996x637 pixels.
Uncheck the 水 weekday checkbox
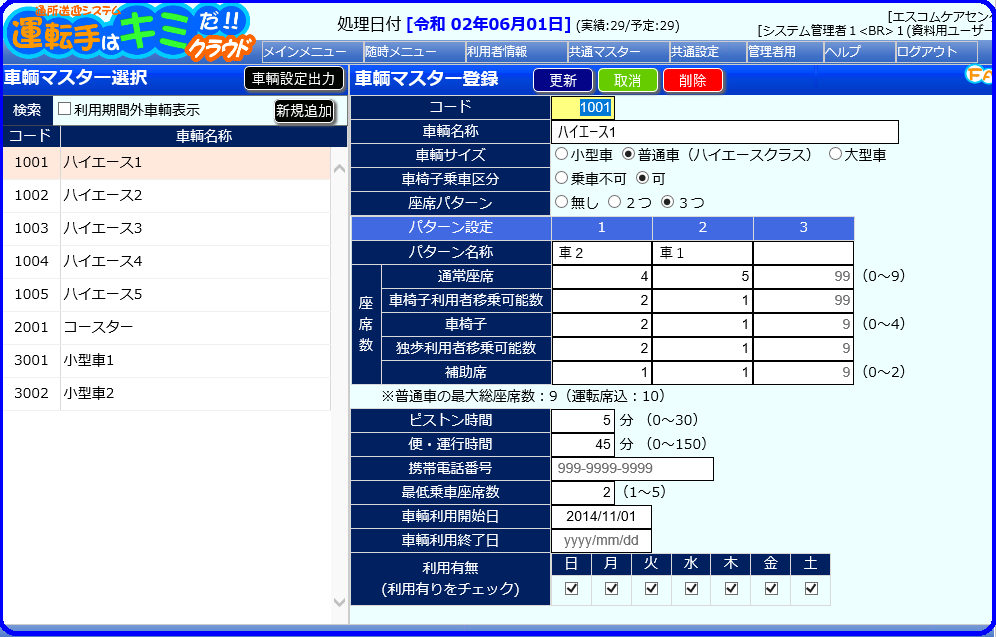[691, 589]
